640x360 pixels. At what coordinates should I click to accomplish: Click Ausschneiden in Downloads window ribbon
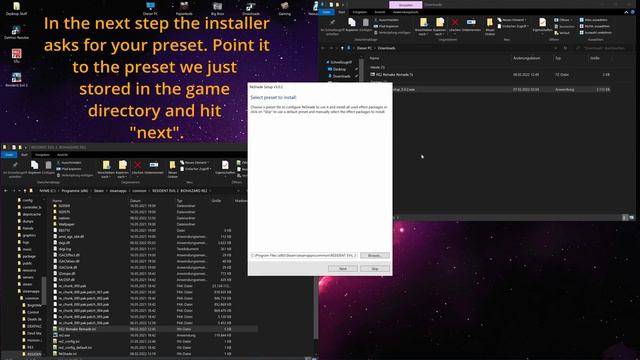coord(386,20)
